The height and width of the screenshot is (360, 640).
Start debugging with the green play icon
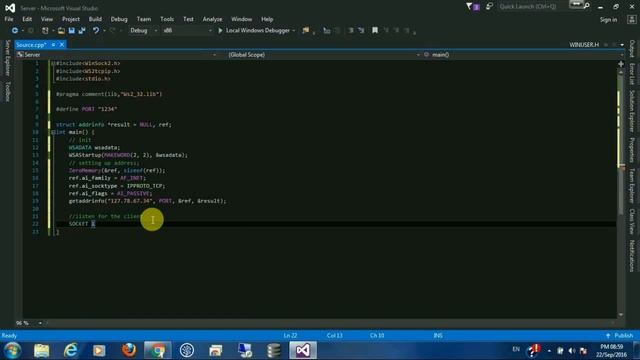pyautogui.click(x=220, y=31)
